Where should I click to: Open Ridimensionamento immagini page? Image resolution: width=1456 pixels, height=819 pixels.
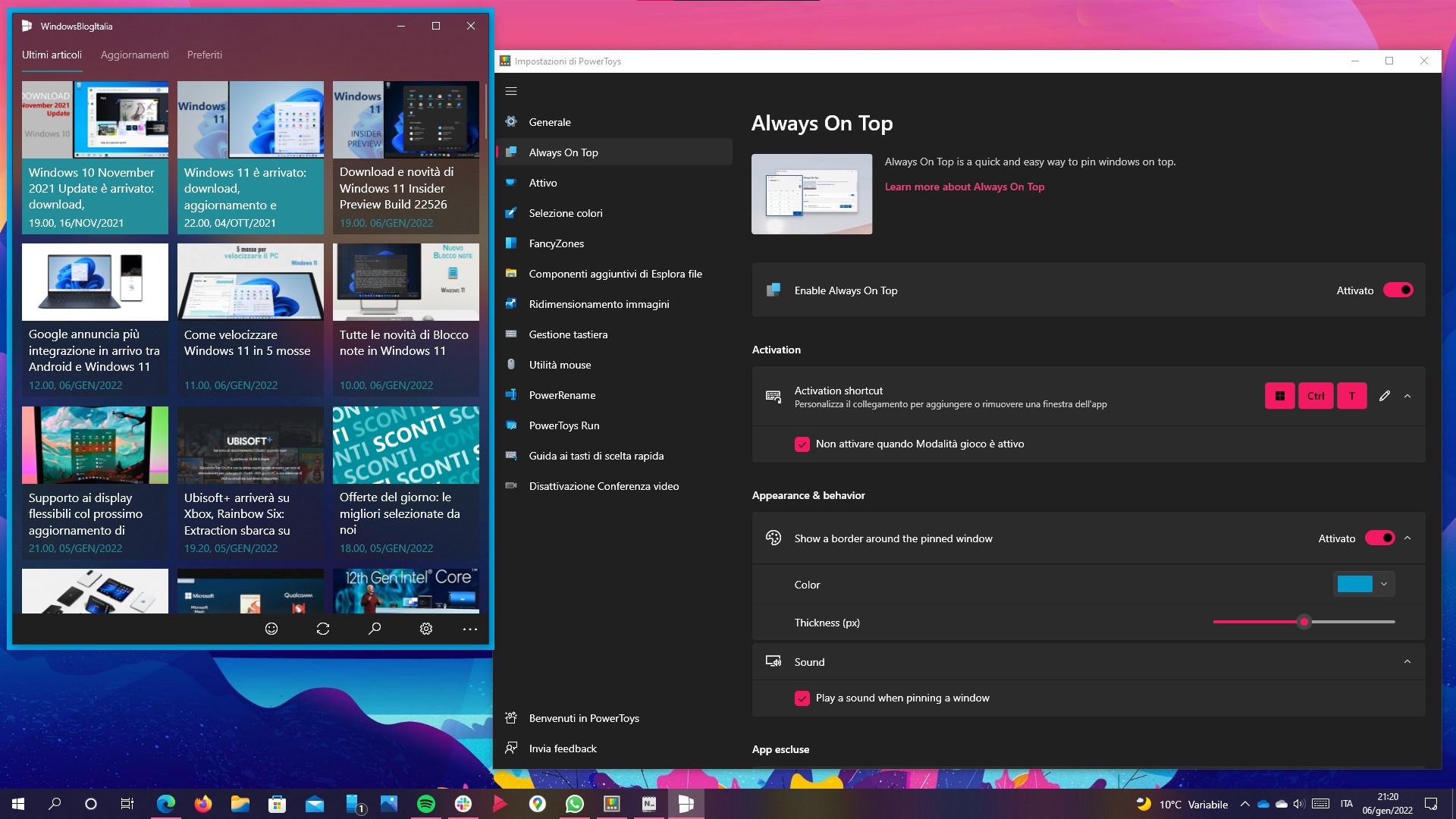[614, 304]
